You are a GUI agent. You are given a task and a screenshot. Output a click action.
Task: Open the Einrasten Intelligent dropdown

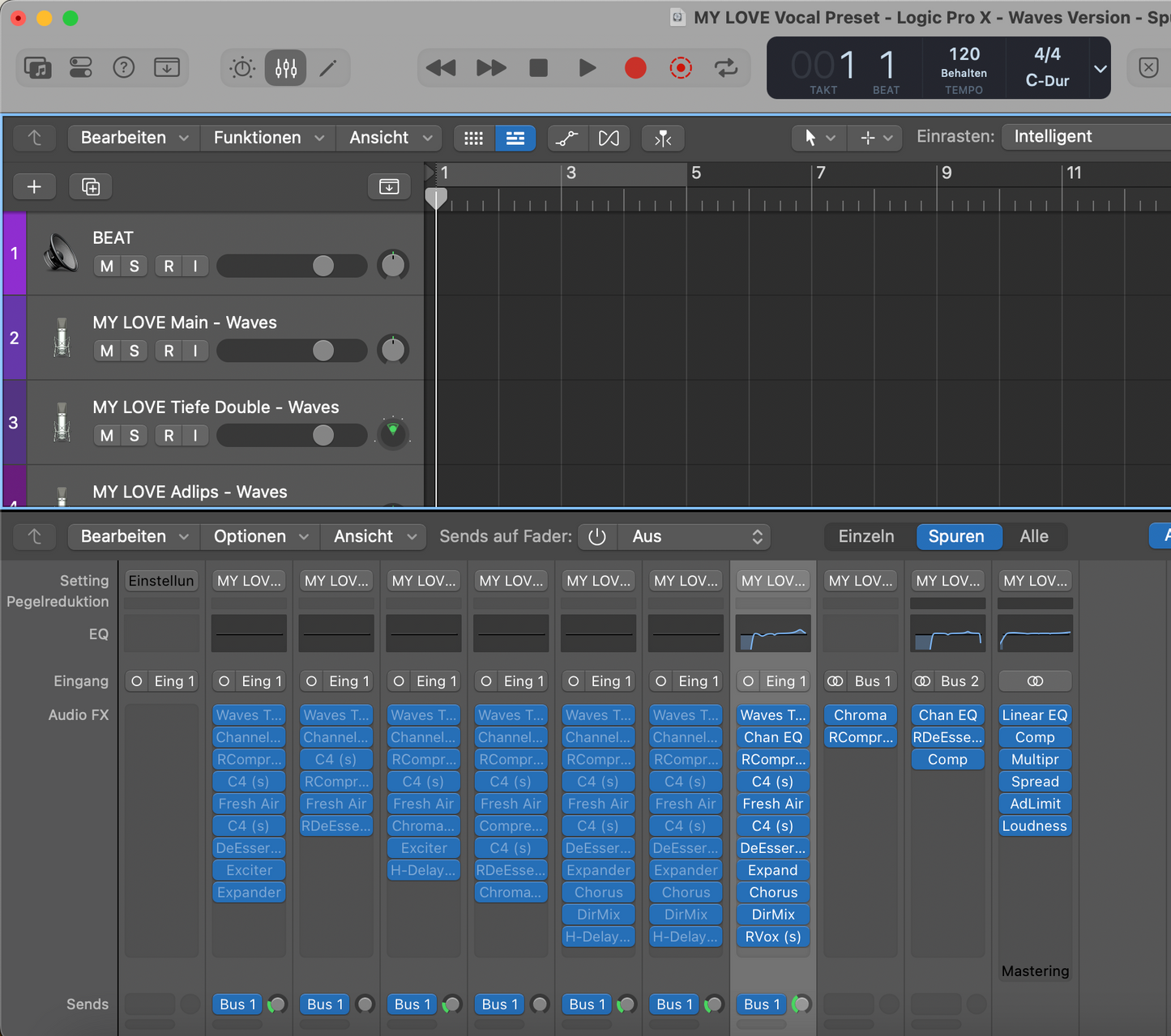coord(1086,137)
